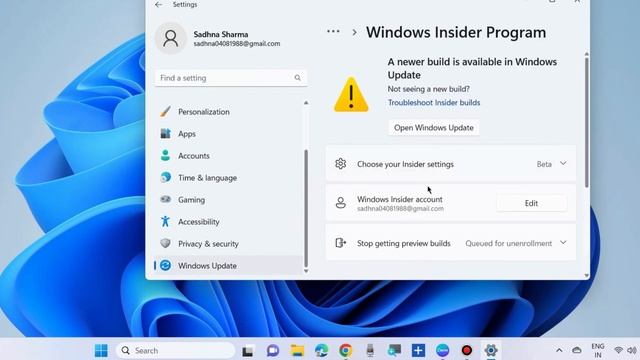Click the Beta channel chevron
This screenshot has width=640, height=360.
tap(563, 163)
